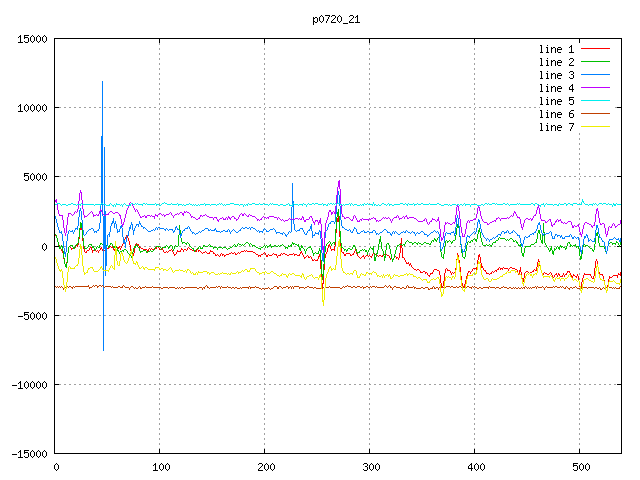This screenshot has width=640, height=480.
Task: Click the 100 x-axis tick label
Action: click(x=160, y=467)
